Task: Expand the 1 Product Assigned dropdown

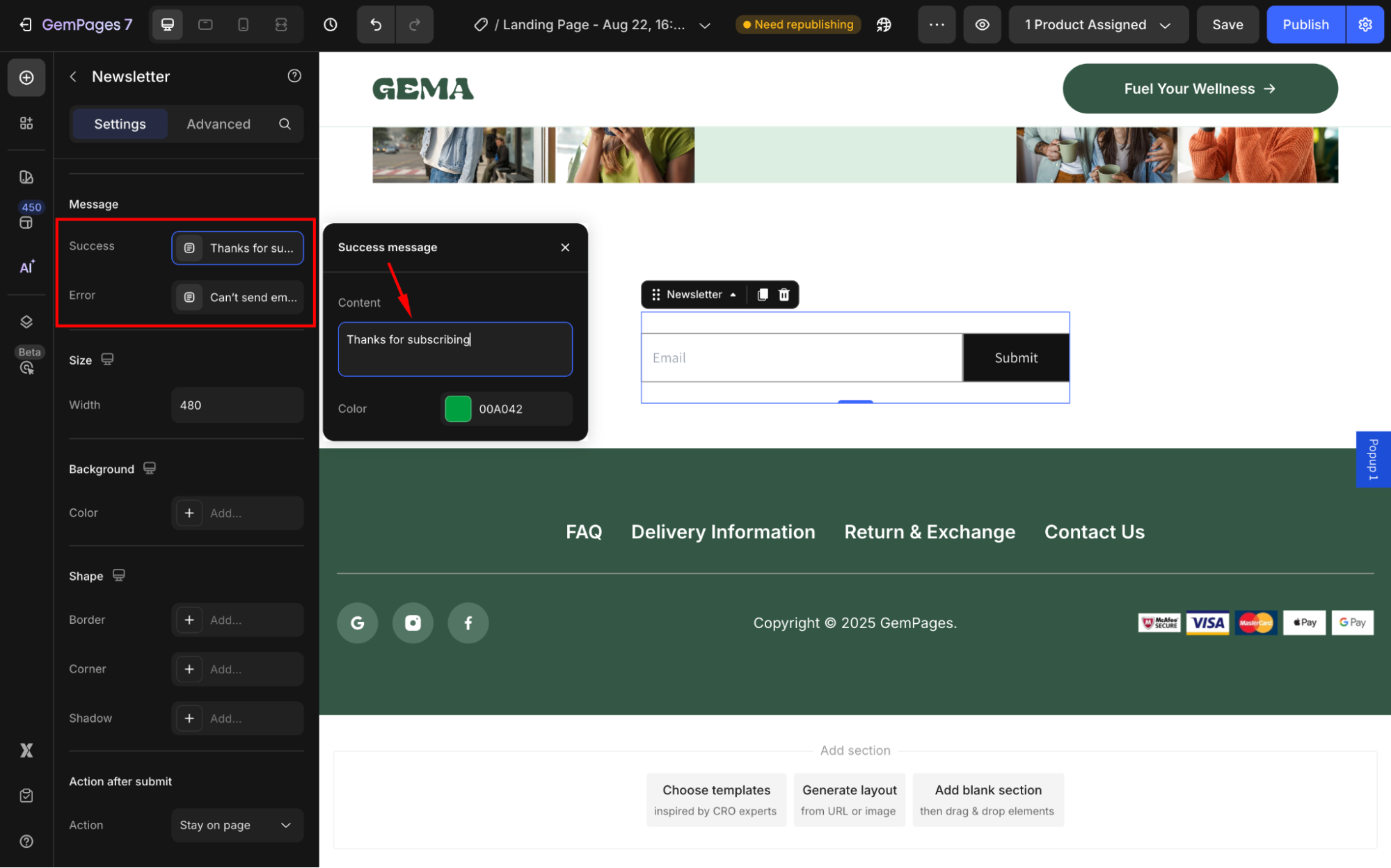Action: point(1097,25)
